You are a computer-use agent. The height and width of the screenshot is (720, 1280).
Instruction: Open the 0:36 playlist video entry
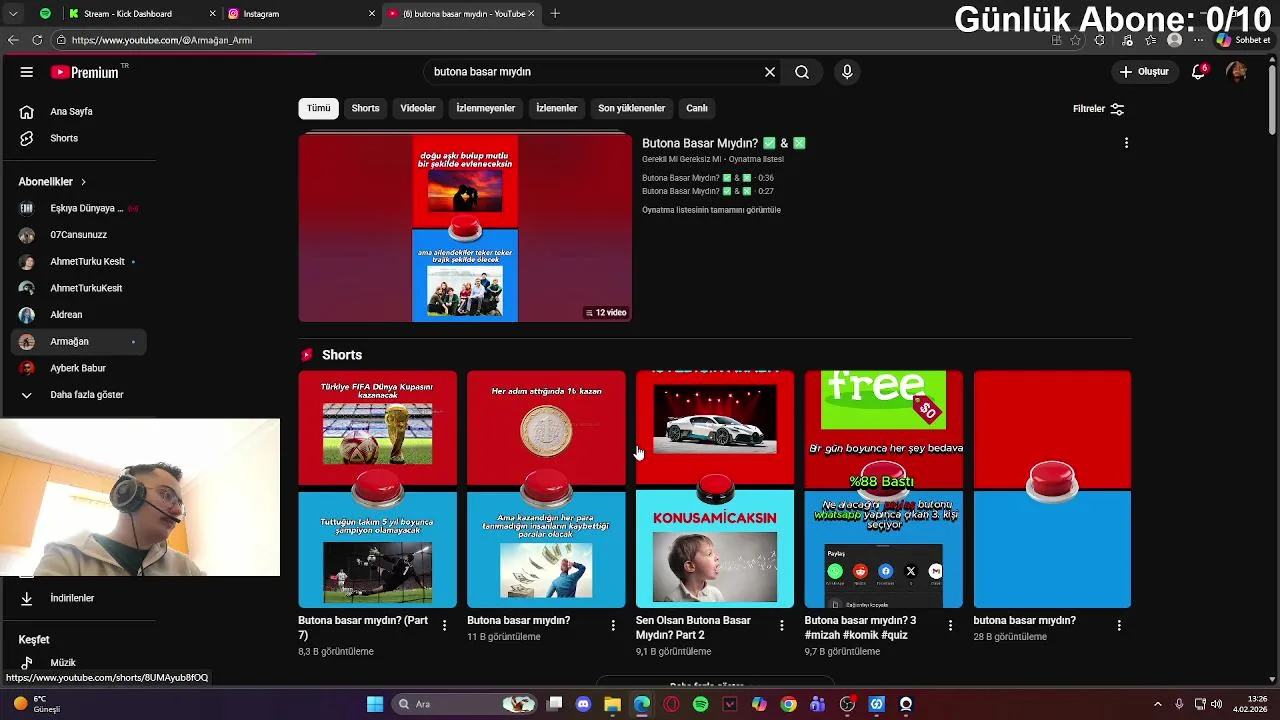(708, 178)
